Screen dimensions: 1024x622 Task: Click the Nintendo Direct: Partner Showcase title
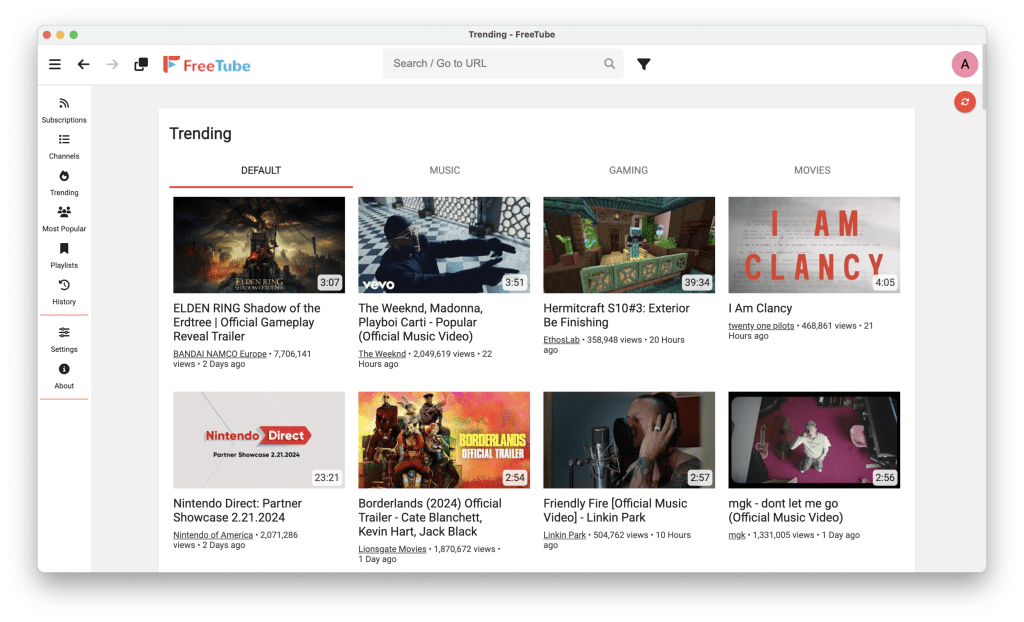(x=238, y=510)
